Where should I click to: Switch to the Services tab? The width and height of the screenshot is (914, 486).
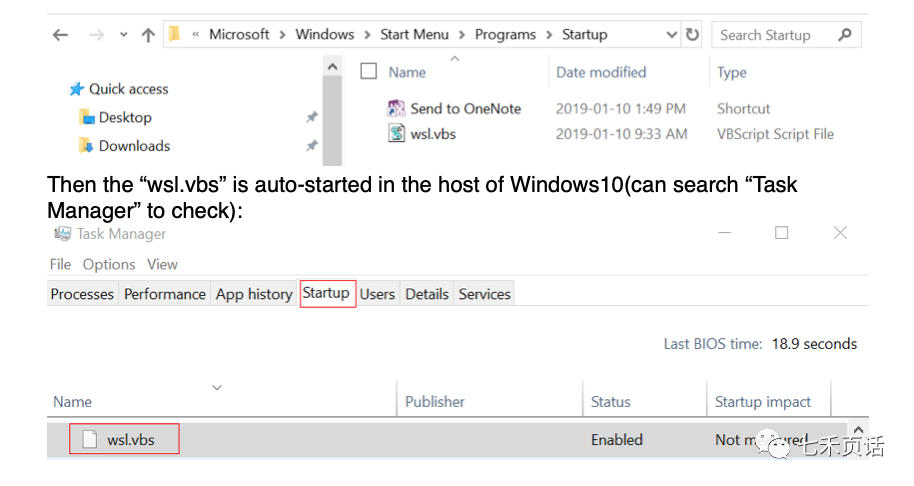click(x=484, y=294)
